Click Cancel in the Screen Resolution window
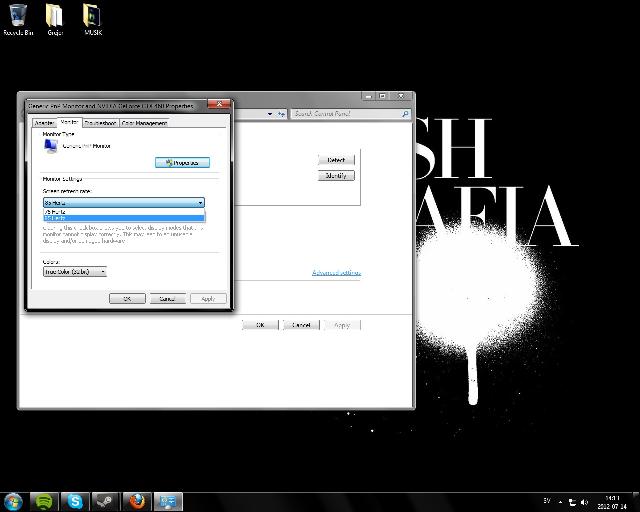The image size is (640, 512). click(x=301, y=325)
